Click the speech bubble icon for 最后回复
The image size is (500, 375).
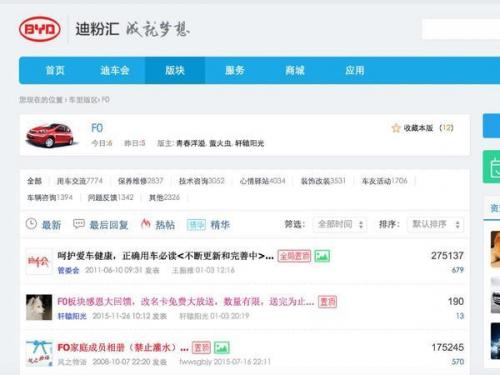pyautogui.click(x=79, y=224)
